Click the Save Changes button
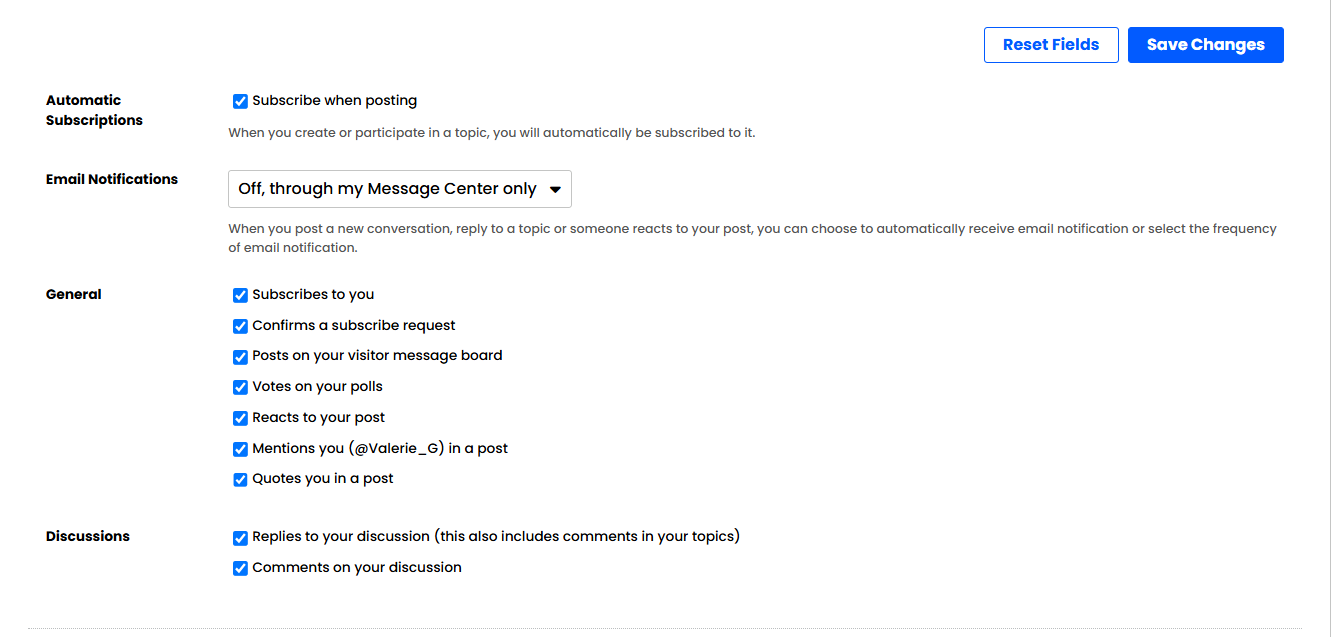Image resolution: width=1333 pixels, height=637 pixels. tap(1205, 45)
